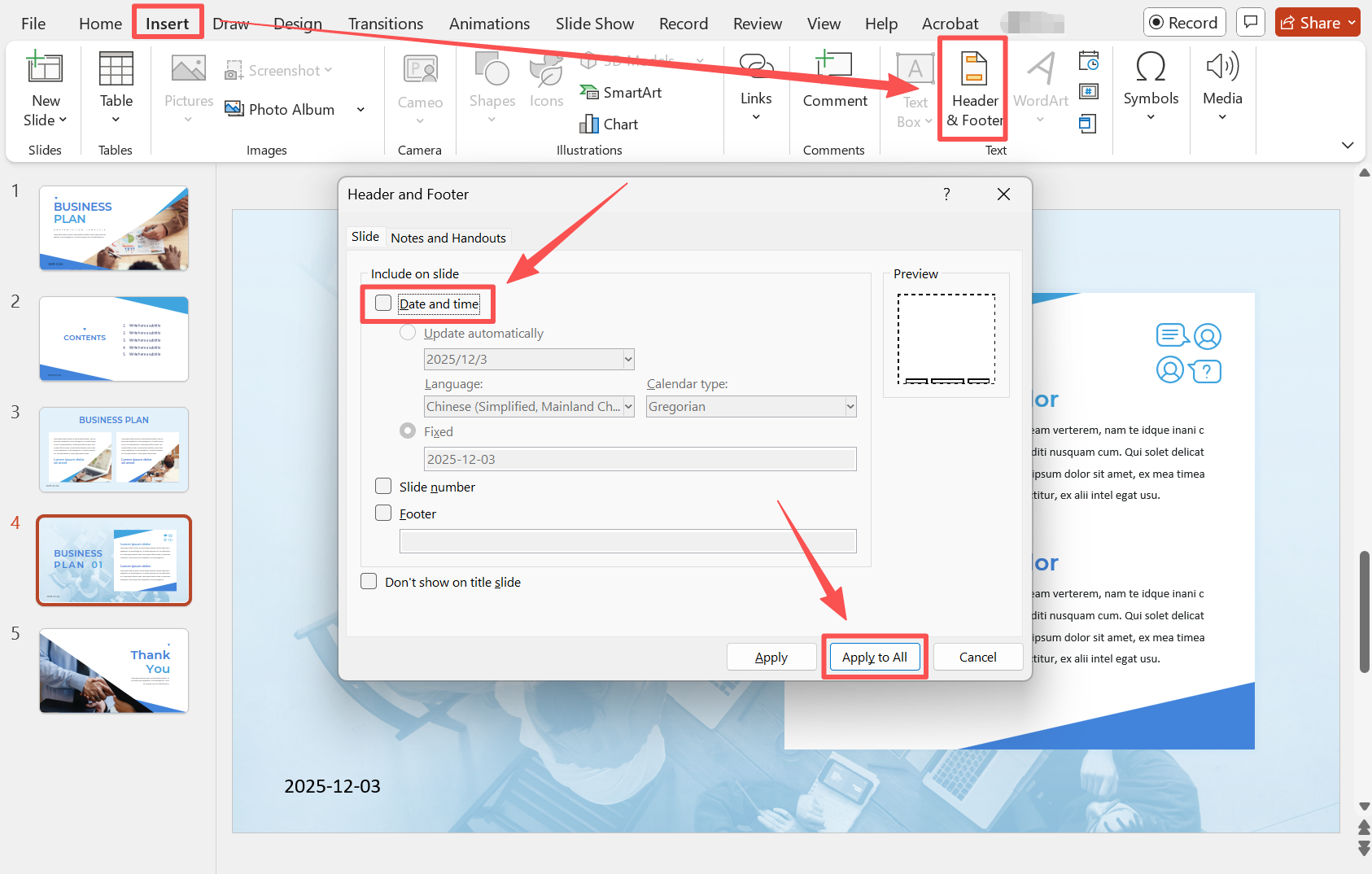
Task: Go to previous slide using double-up arrow
Action: pyautogui.click(x=1365, y=828)
